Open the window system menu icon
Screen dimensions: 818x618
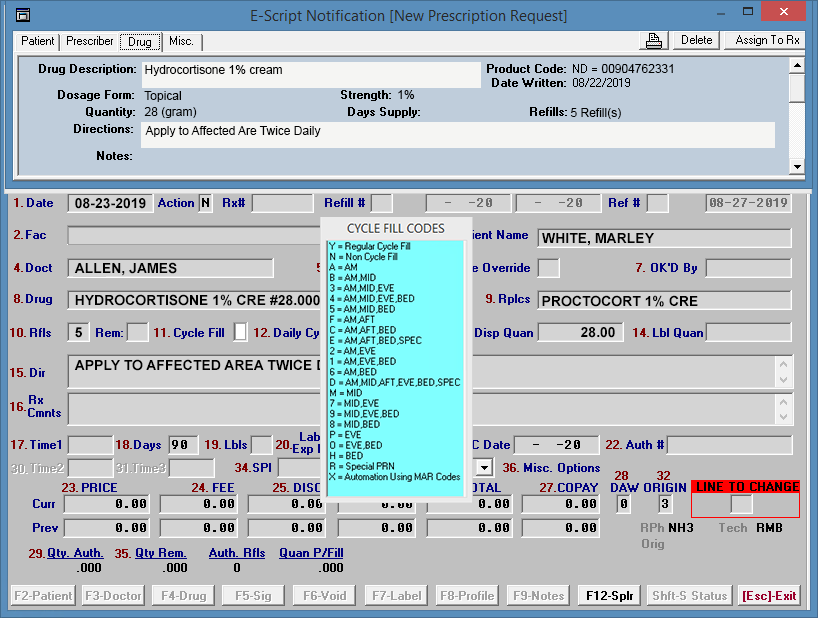click(23, 15)
